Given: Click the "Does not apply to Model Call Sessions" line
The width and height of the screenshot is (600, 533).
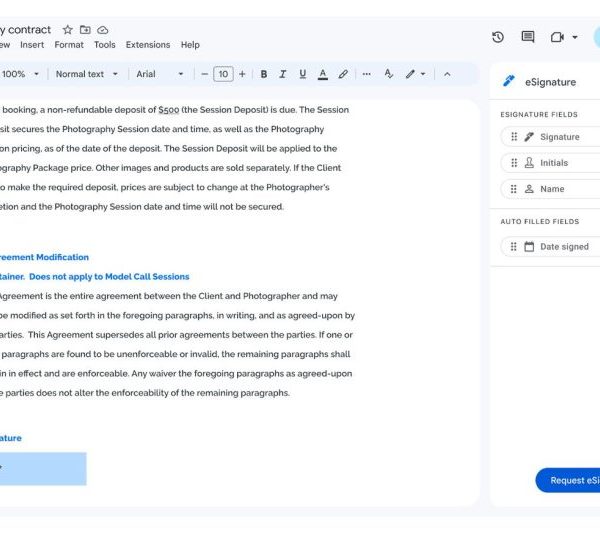Looking at the screenshot, I should (109, 277).
